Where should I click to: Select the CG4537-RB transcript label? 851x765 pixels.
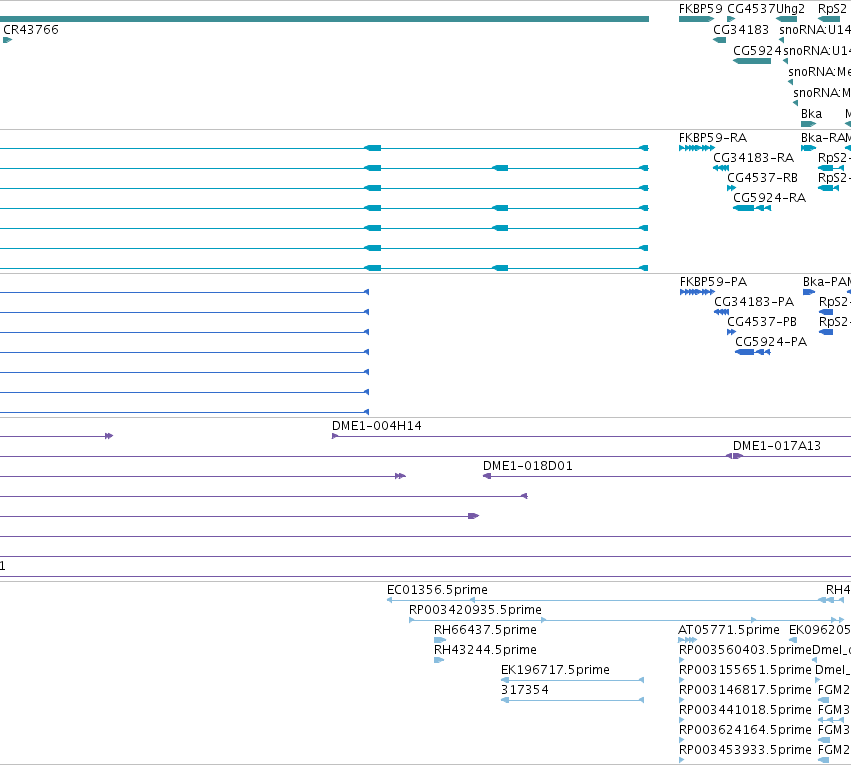click(763, 178)
